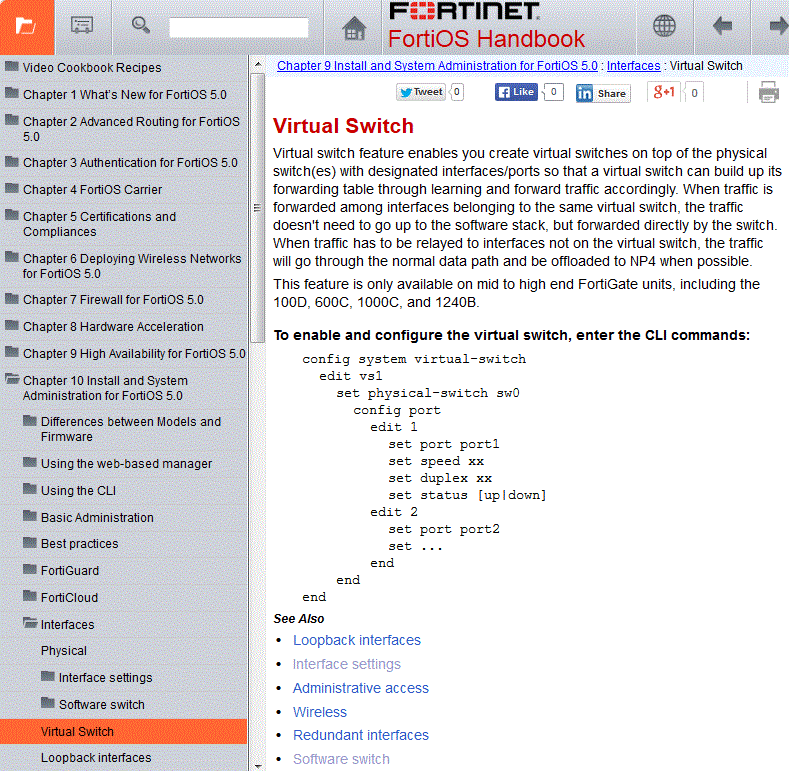
Task: Go to the handbook home icon
Action: [354, 27]
